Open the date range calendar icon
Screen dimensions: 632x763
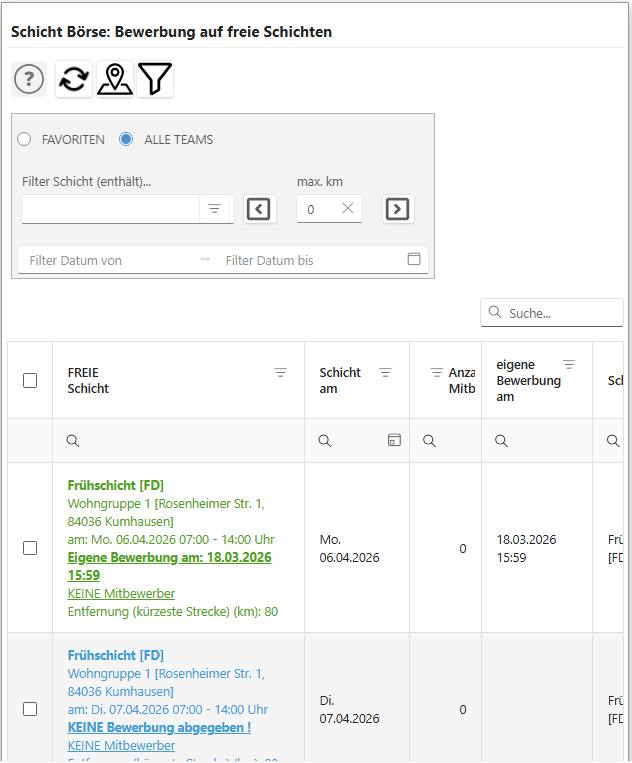coord(414,259)
